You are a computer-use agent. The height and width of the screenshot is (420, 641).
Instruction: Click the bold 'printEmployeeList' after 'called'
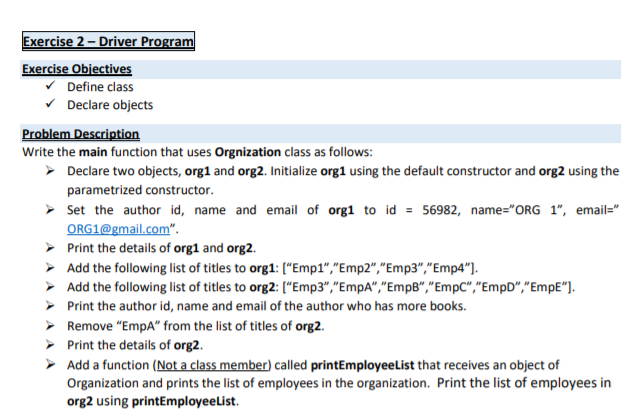pyautogui.click(x=362, y=364)
